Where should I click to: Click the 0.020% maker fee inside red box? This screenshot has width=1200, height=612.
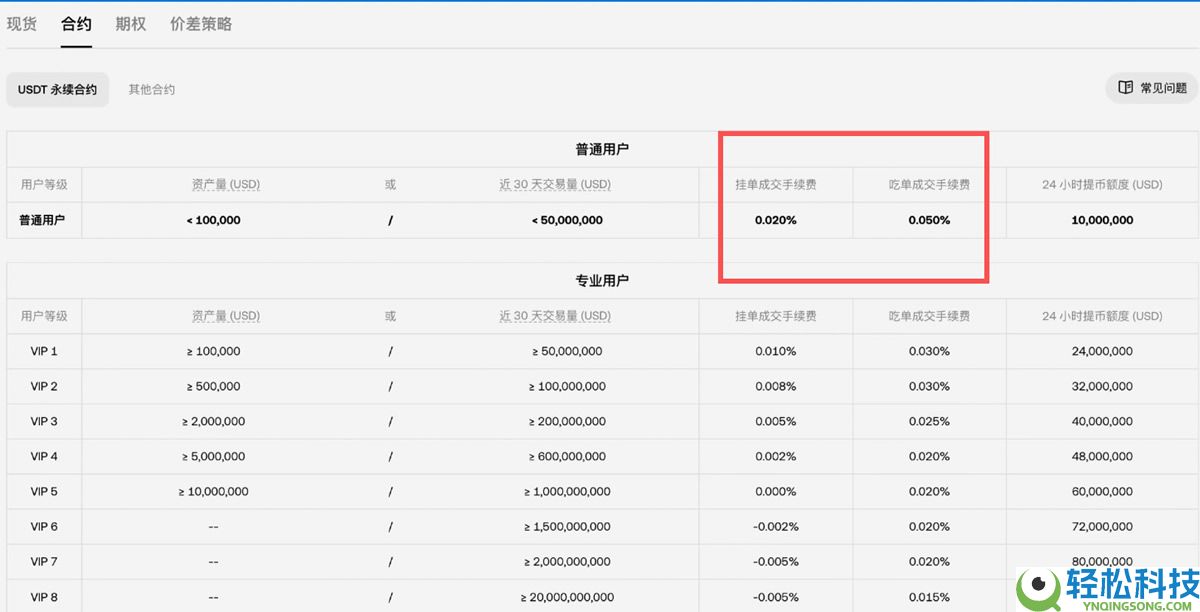coord(775,220)
